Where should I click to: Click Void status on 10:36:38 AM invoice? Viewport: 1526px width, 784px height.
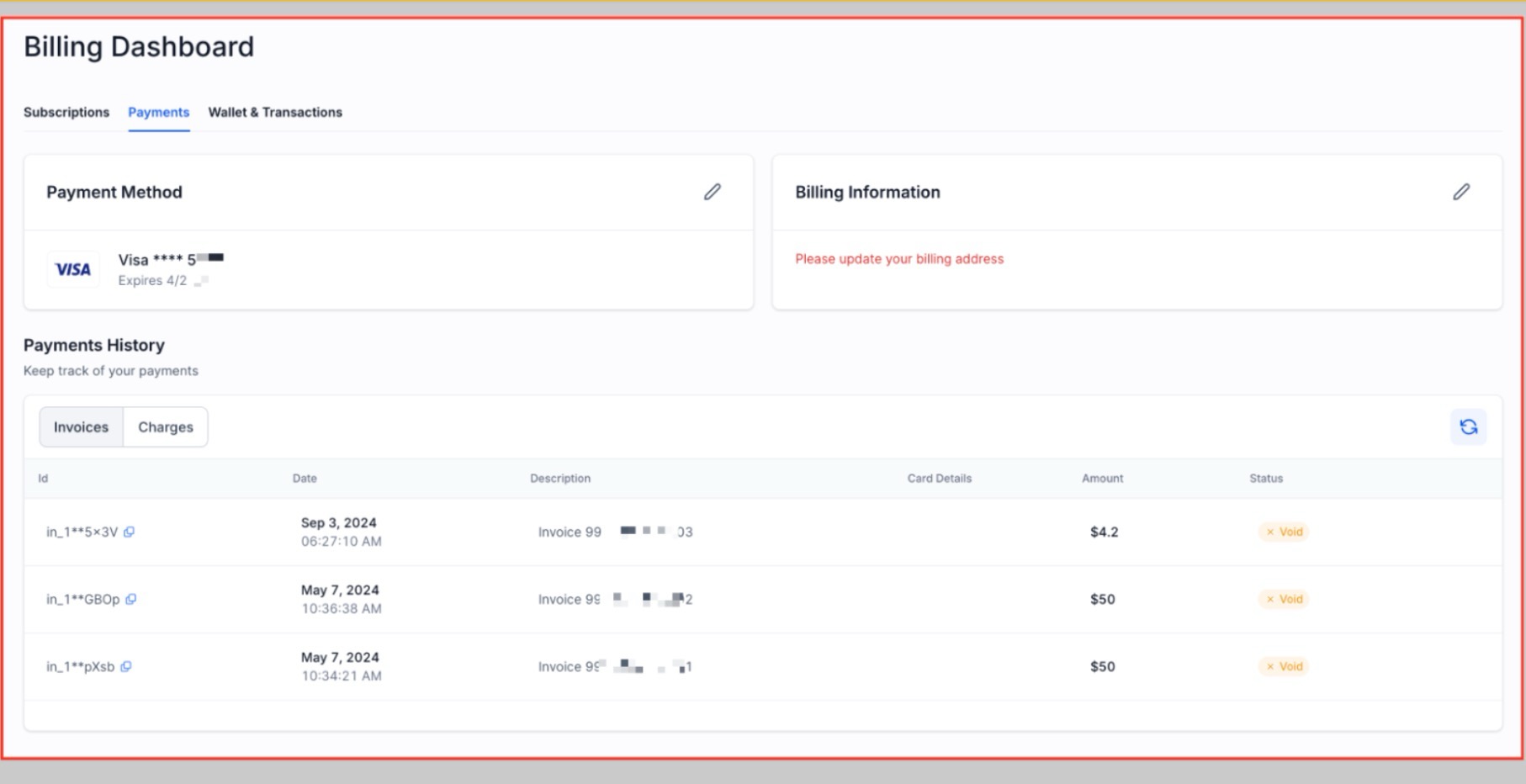(1284, 599)
